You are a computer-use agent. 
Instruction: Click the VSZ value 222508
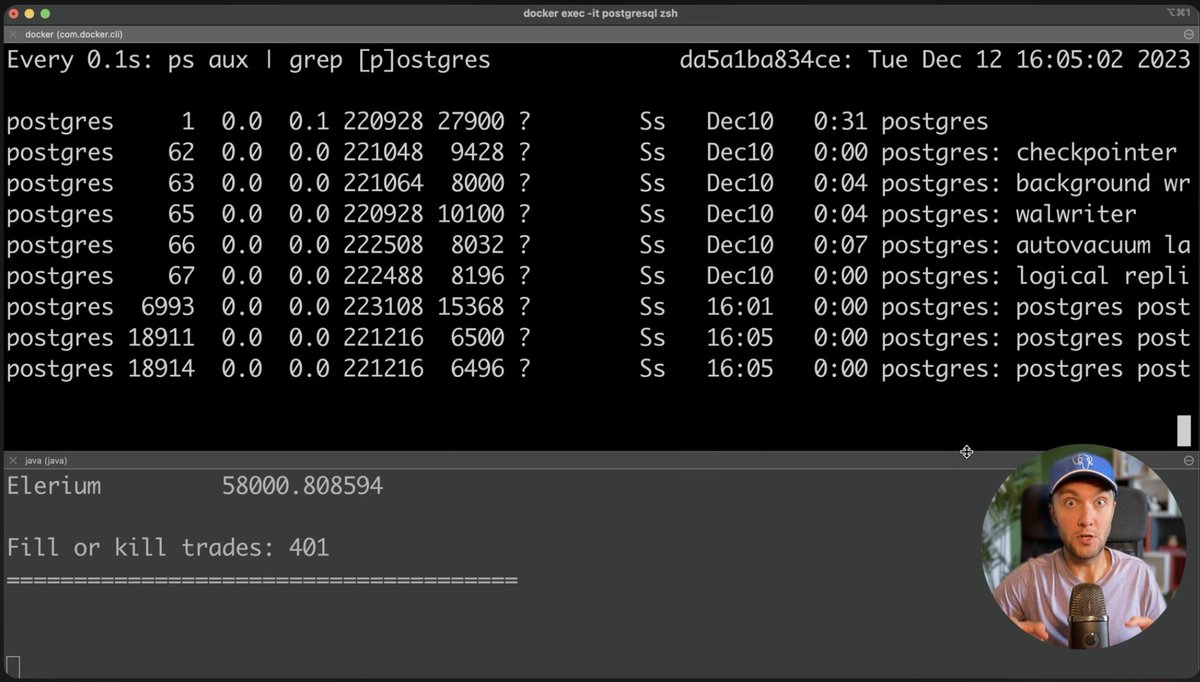tap(383, 246)
